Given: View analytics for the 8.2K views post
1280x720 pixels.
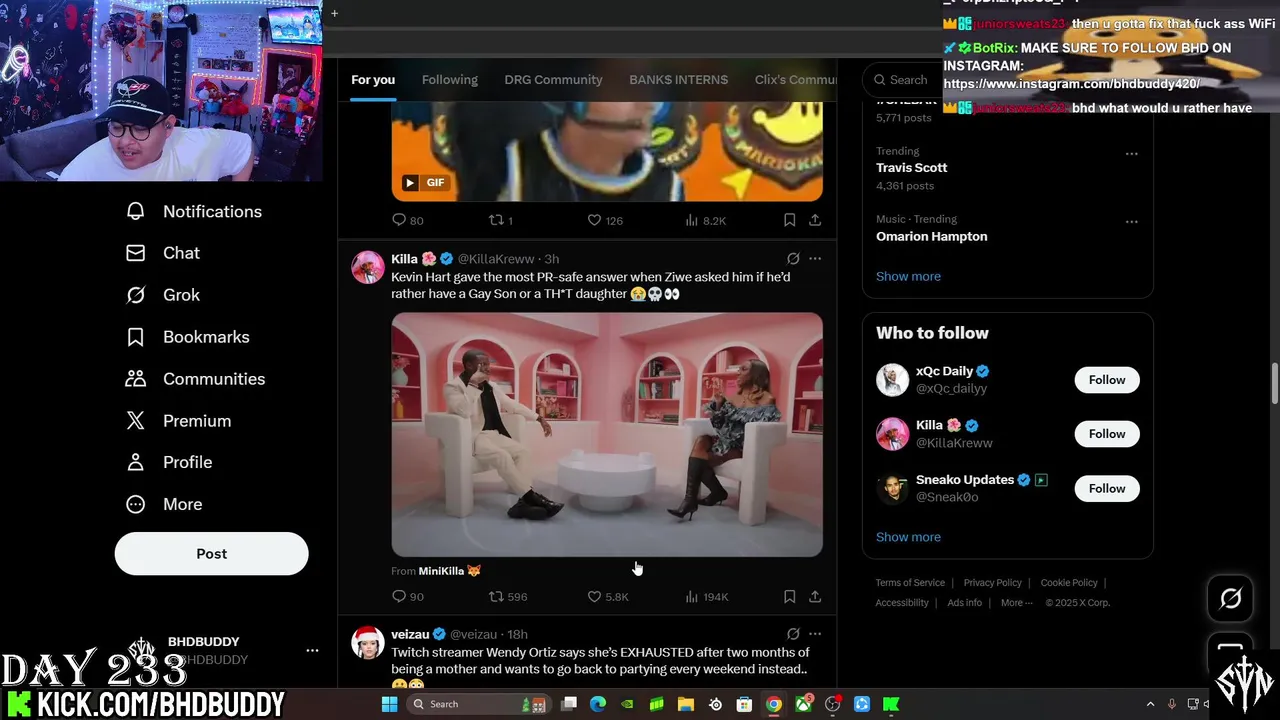Looking at the screenshot, I should click(x=705, y=220).
